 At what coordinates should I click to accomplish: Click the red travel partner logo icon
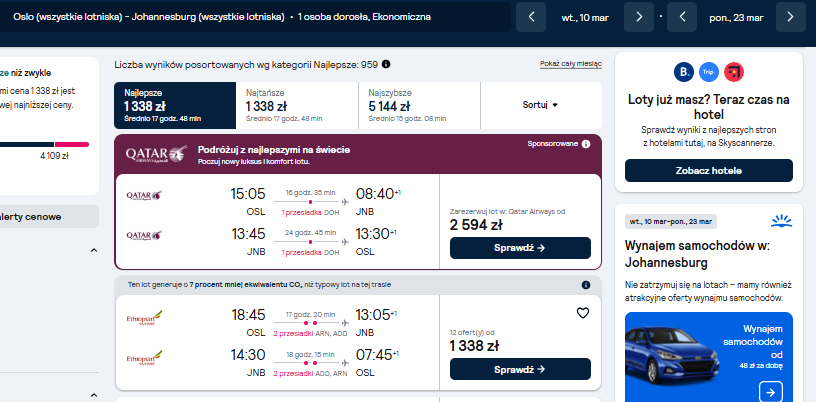click(x=734, y=72)
